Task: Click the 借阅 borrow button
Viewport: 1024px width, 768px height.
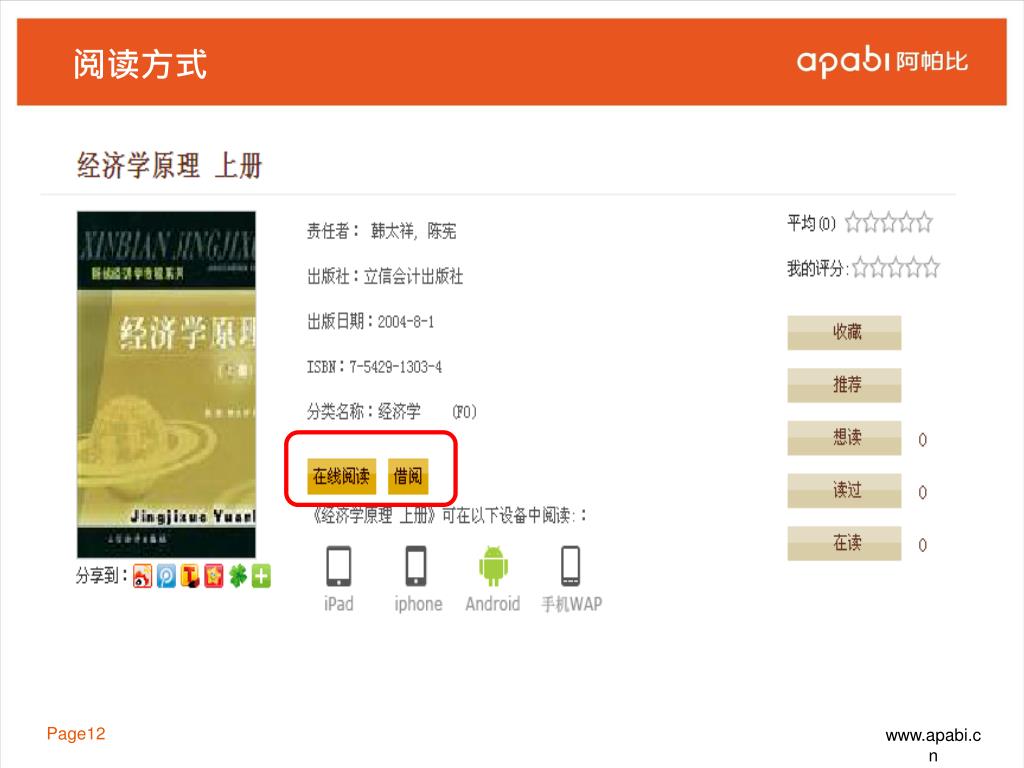Action: pos(408,476)
